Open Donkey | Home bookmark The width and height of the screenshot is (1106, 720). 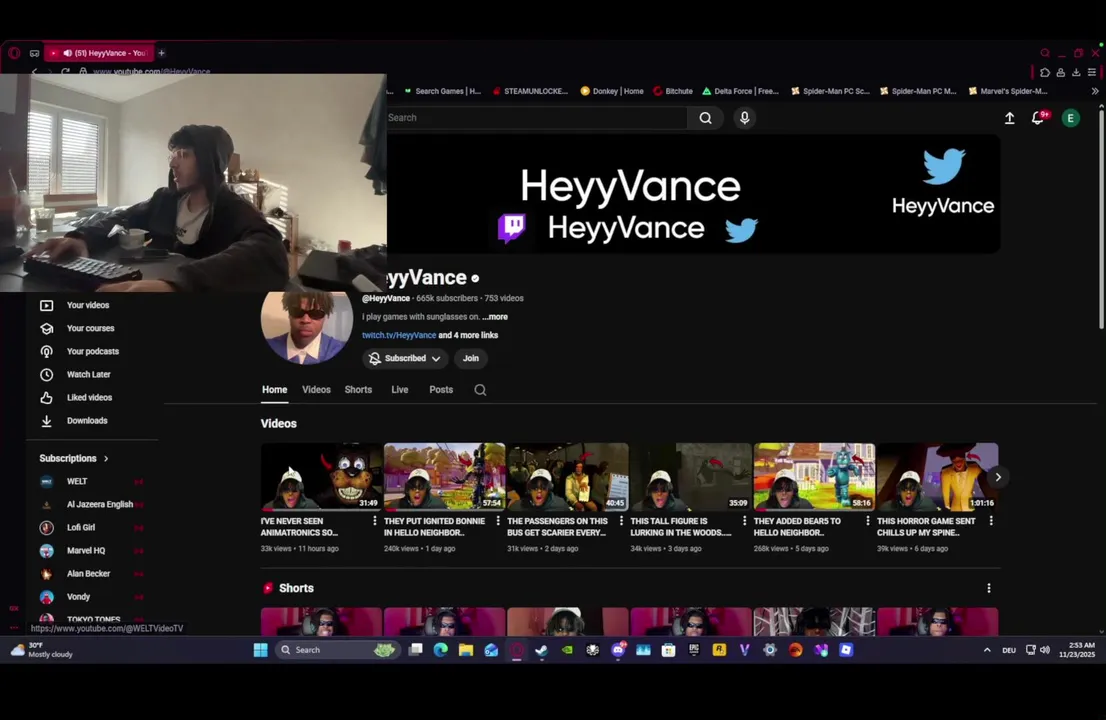pyautogui.click(x=612, y=91)
